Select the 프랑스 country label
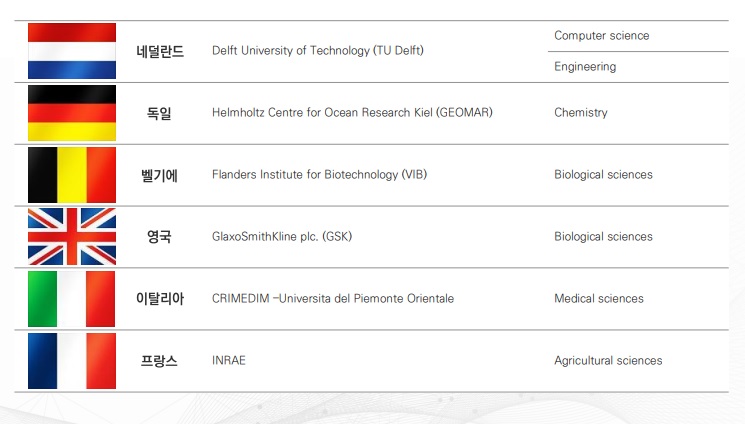The width and height of the screenshot is (745, 424). click(159, 360)
